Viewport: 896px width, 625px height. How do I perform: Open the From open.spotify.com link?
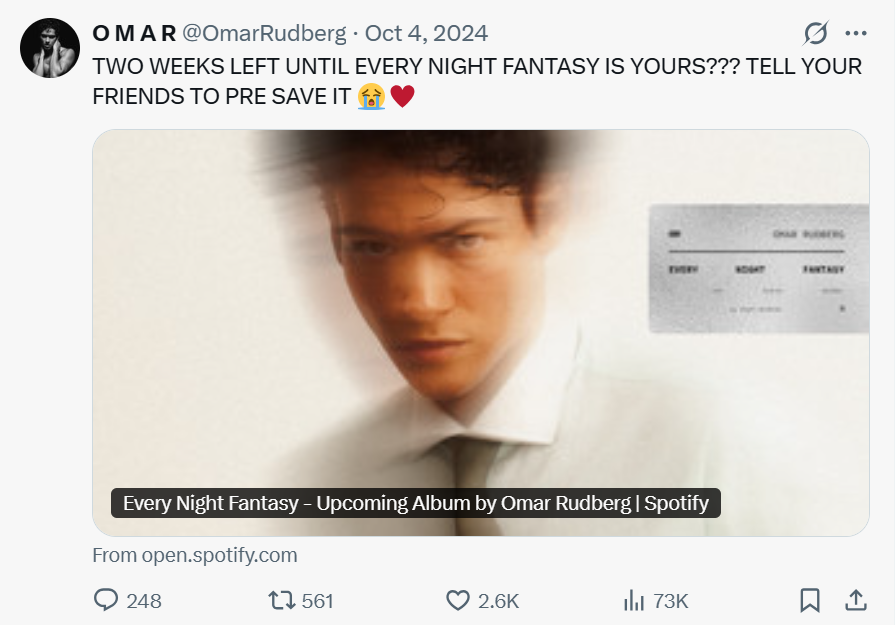coord(194,555)
